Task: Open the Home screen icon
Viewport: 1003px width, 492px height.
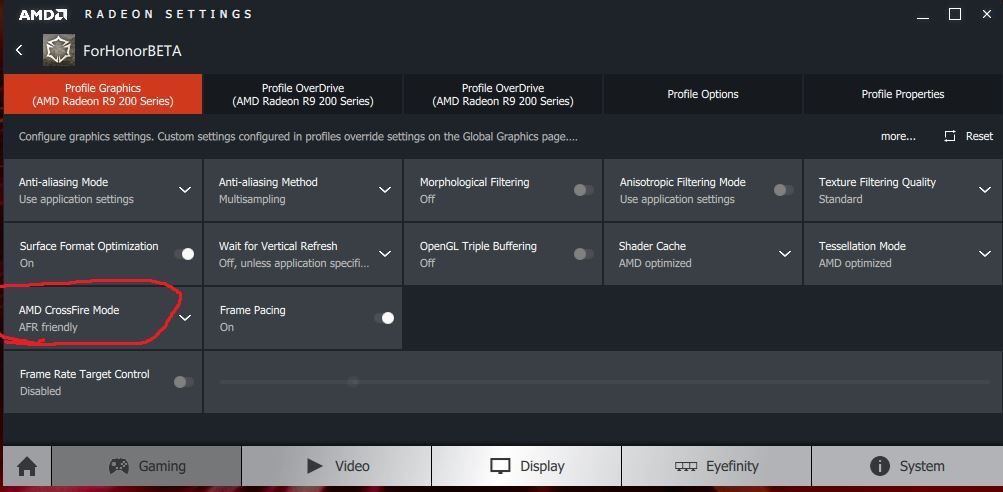Action: (x=27, y=466)
